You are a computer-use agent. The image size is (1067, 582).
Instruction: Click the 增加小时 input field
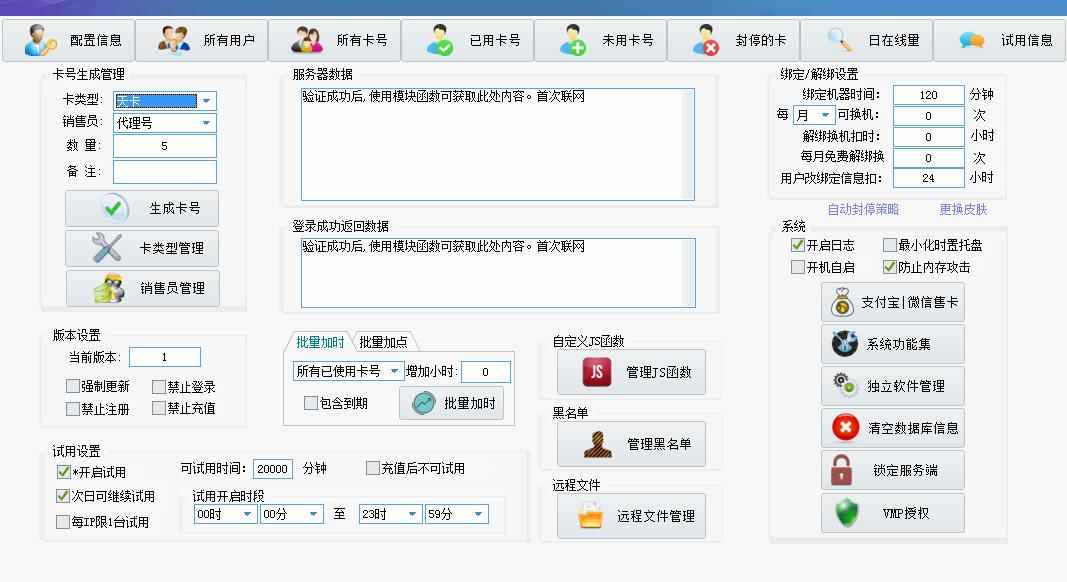coord(486,372)
